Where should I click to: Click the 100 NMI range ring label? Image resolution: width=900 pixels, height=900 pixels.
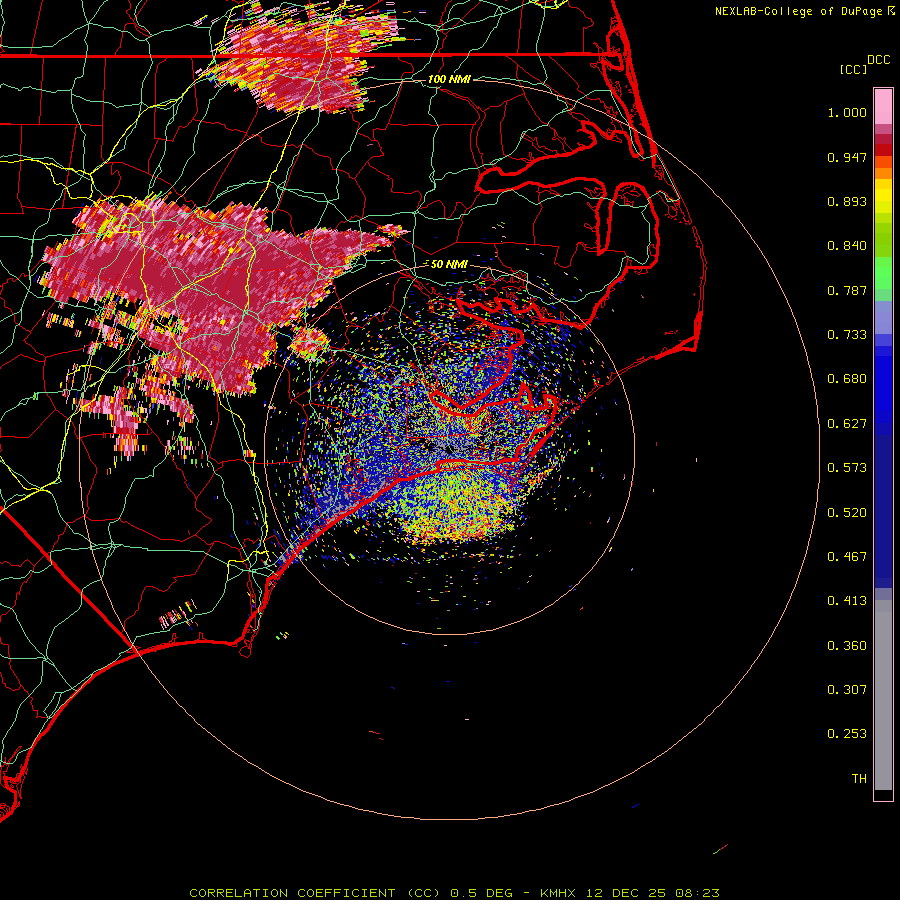coord(449,79)
